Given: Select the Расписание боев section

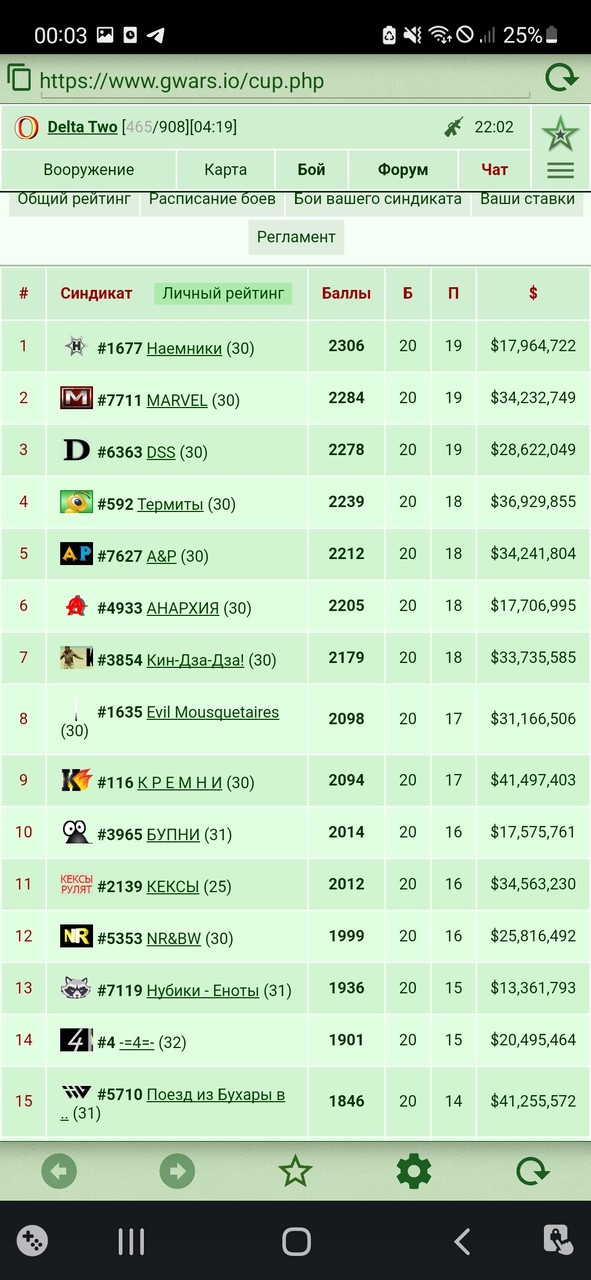Looking at the screenshot, I should tap(212, 199).
